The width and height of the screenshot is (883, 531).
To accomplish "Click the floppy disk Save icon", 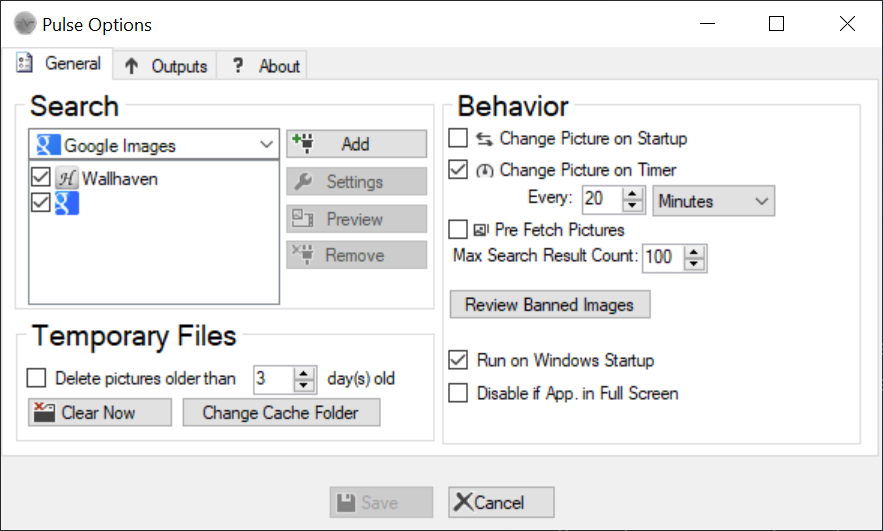I will click(346, 502).
